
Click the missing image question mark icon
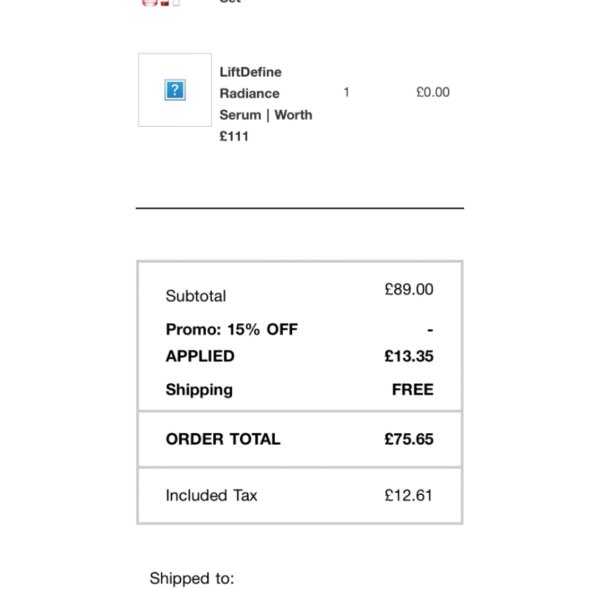pyautogui.click(x=174, y=90)
